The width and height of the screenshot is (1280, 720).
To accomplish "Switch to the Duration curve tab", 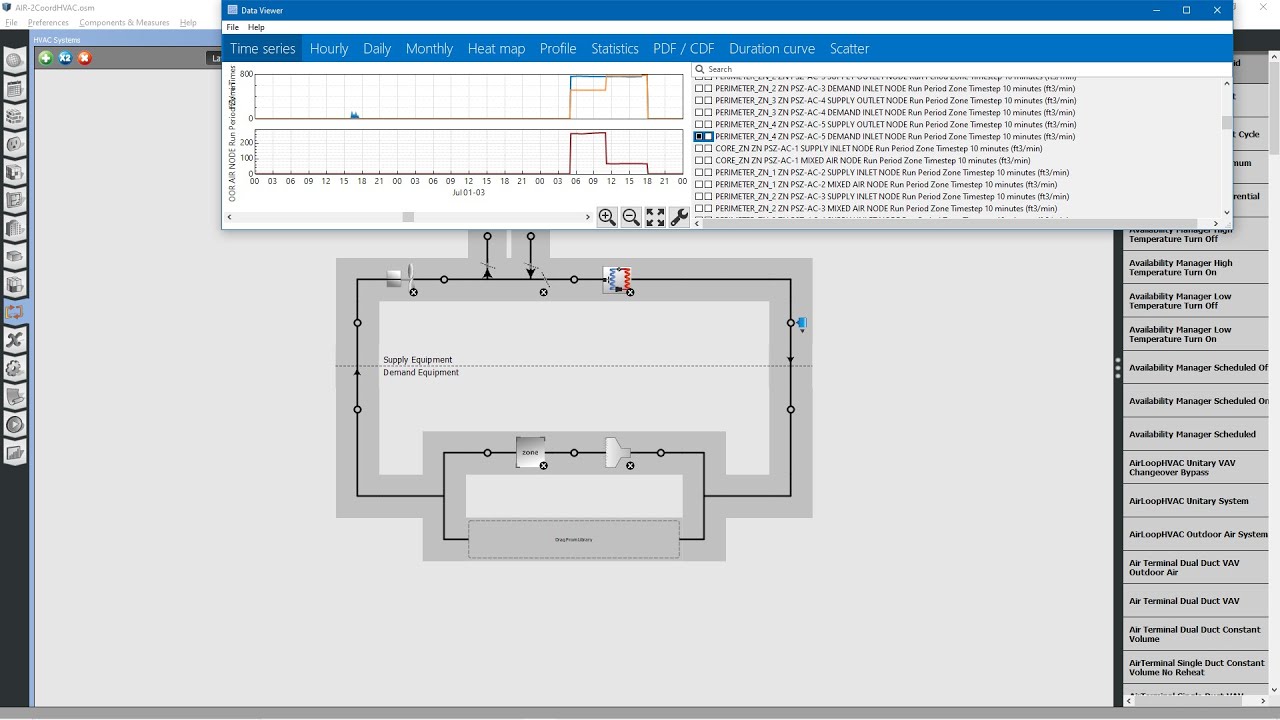I will (x=772, y=48).
